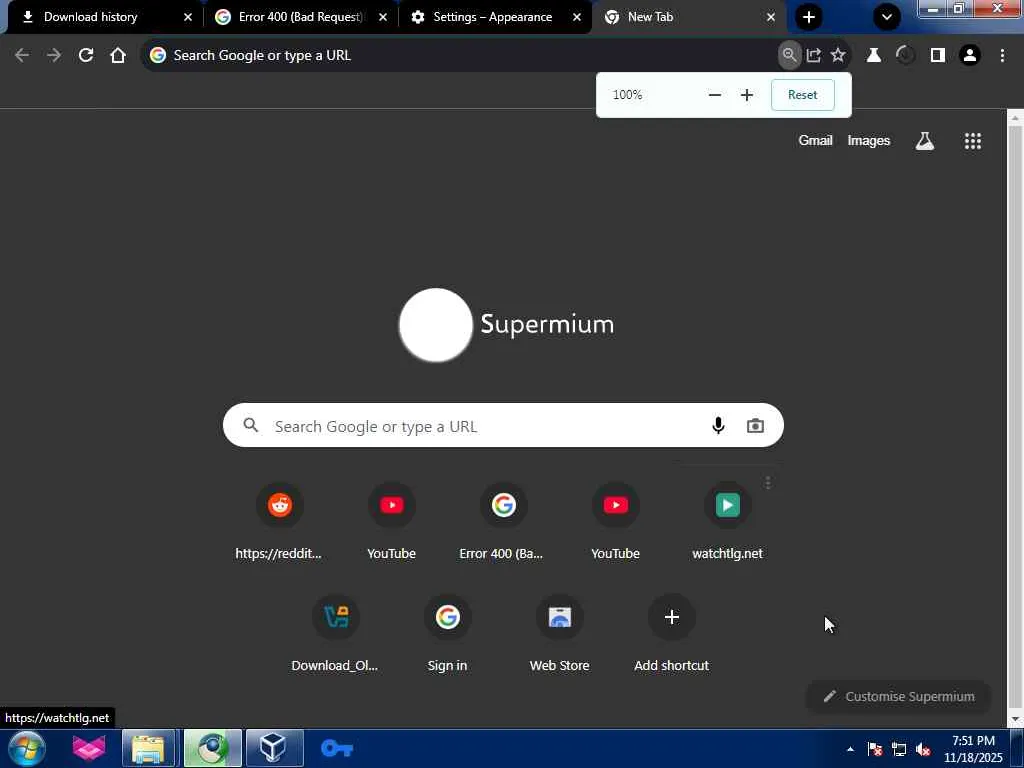The height and width of the screenshot is (768, 1024).
Task: Open Search Labs flask on the page
Action: (925, 141)
